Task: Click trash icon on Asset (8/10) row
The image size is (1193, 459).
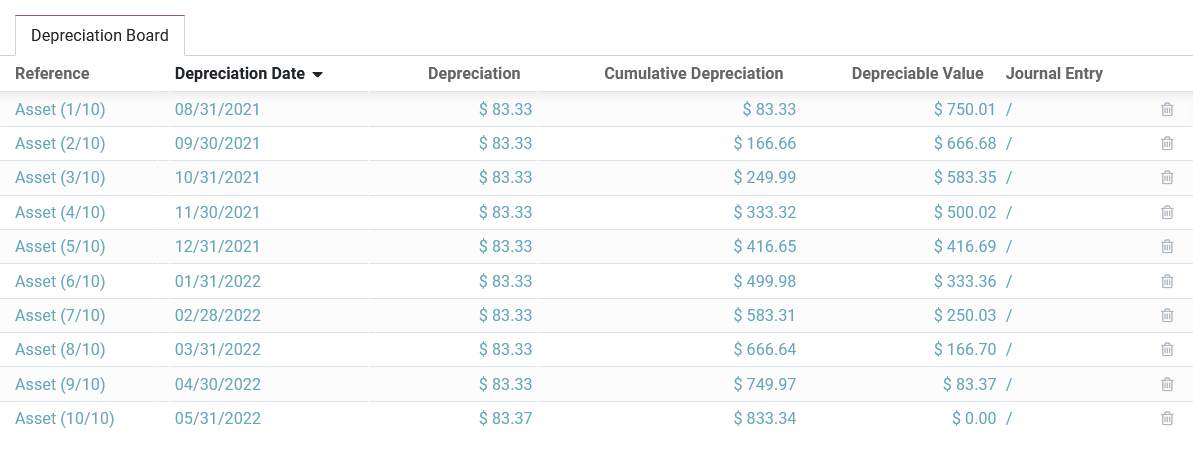Action: tap(1167, 349)
